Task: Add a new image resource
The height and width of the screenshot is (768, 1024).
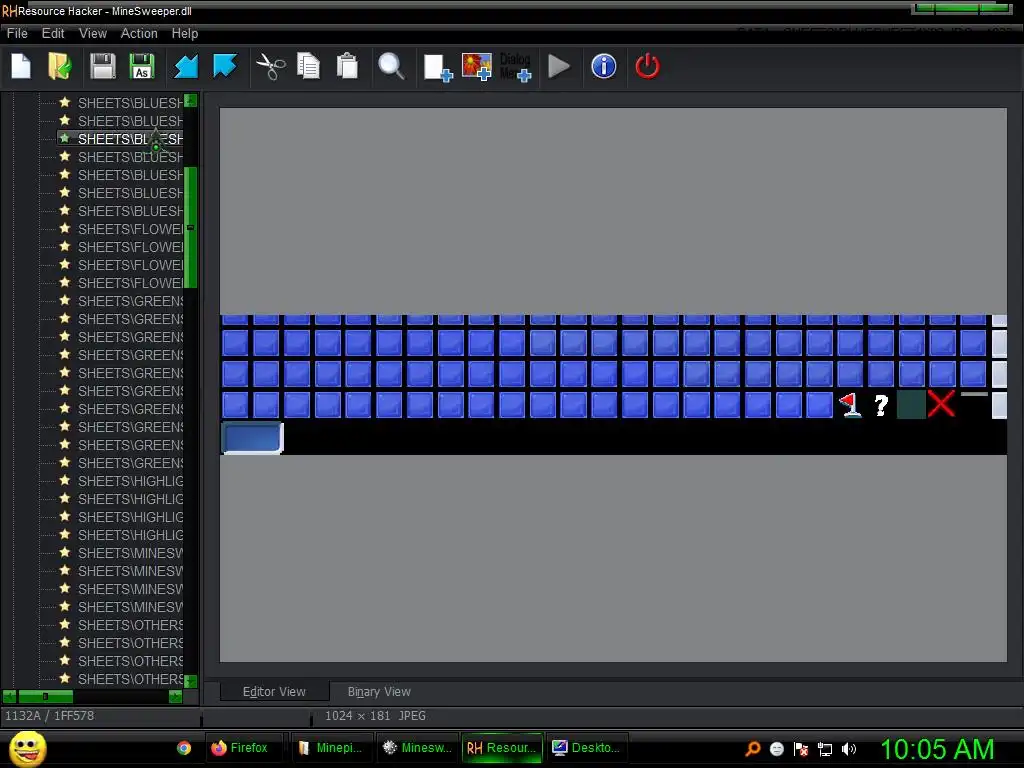Action: 477,67
